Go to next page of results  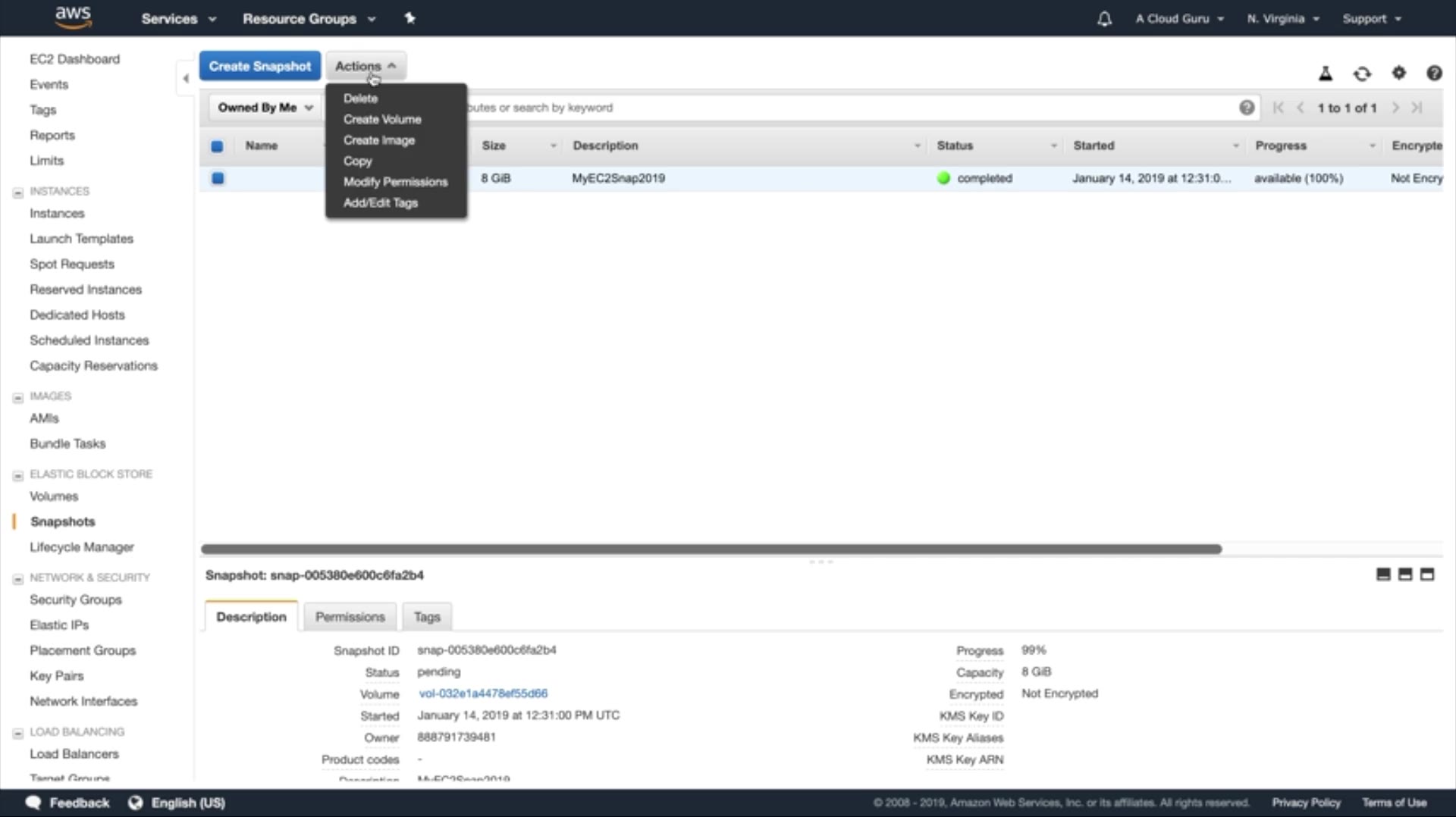(x=1395, y=108)
